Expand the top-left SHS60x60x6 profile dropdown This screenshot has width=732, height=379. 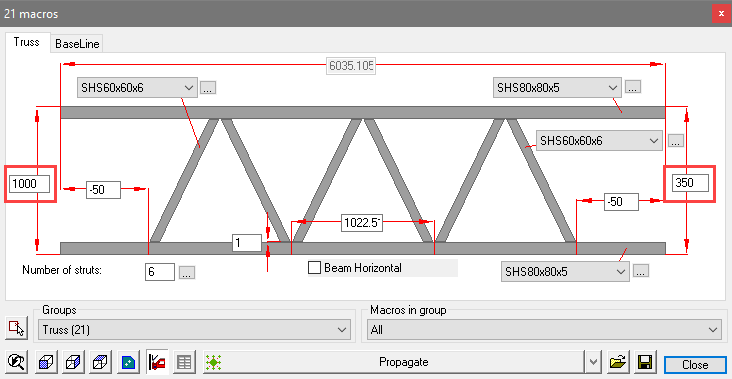click(137, 87)
